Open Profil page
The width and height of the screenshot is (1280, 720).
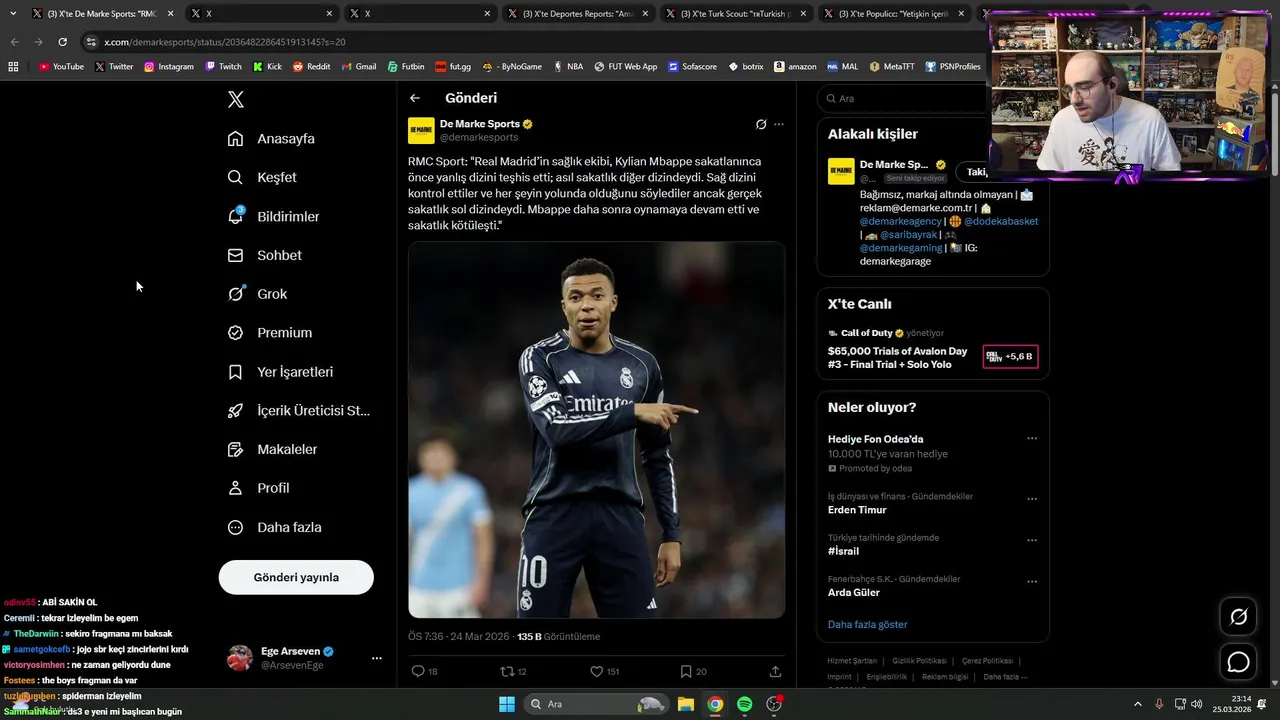coord(258,488)
